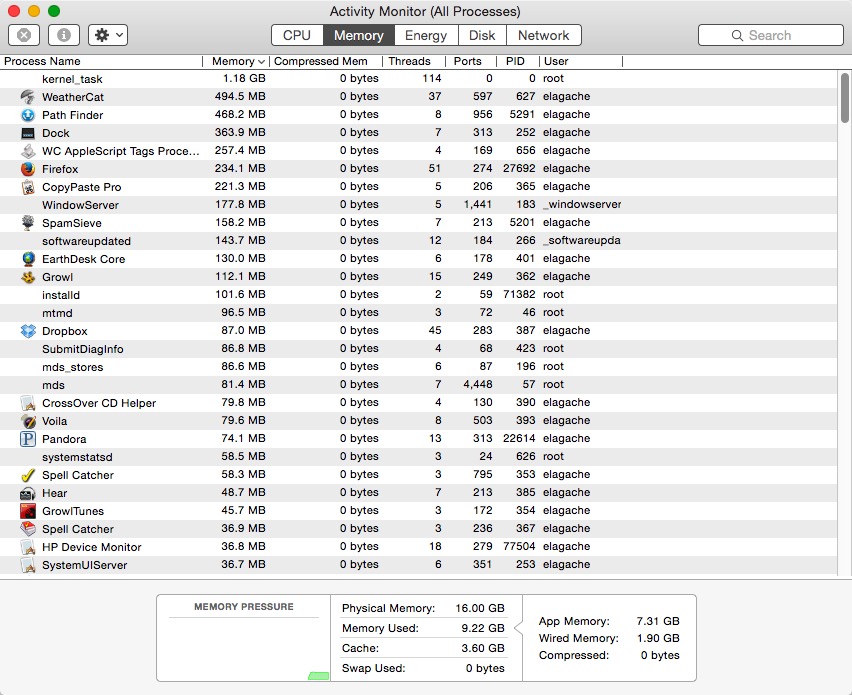Click the Spell Catcher book icon (36.9 MB)

(x=28, y=529)
